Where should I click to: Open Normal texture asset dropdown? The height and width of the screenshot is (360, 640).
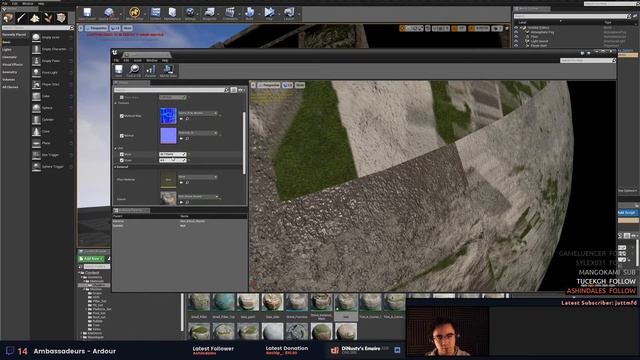pos(198,133)
